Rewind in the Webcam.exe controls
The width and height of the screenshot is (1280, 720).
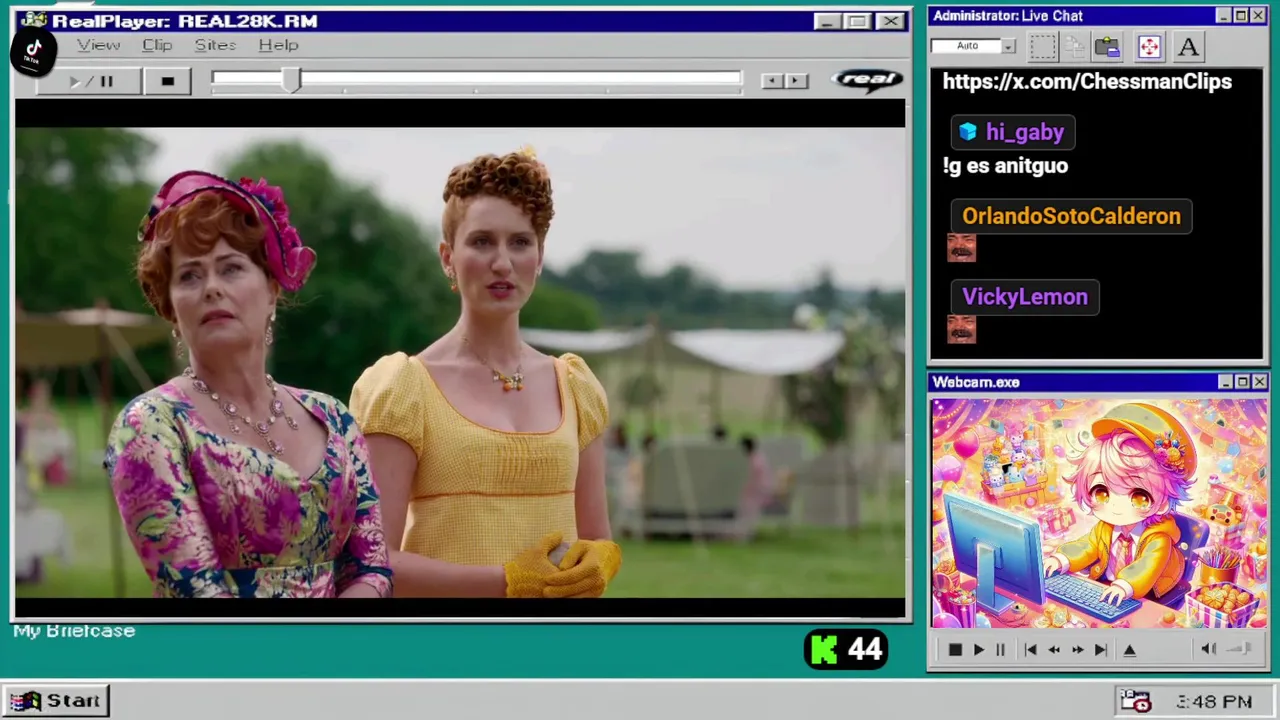pyautogui.click(x=1053, y=650)
